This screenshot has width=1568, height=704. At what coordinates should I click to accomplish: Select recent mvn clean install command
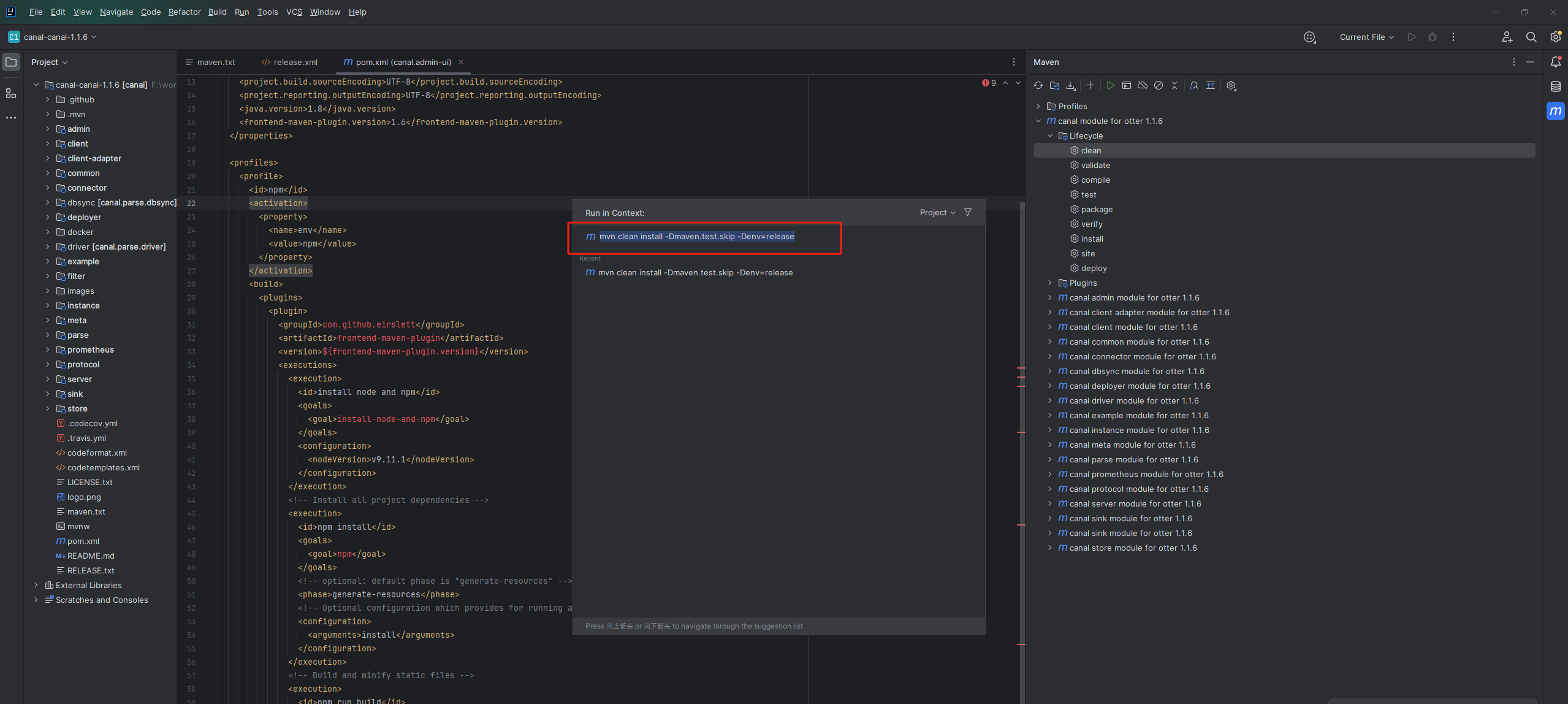tap(695, 273)
